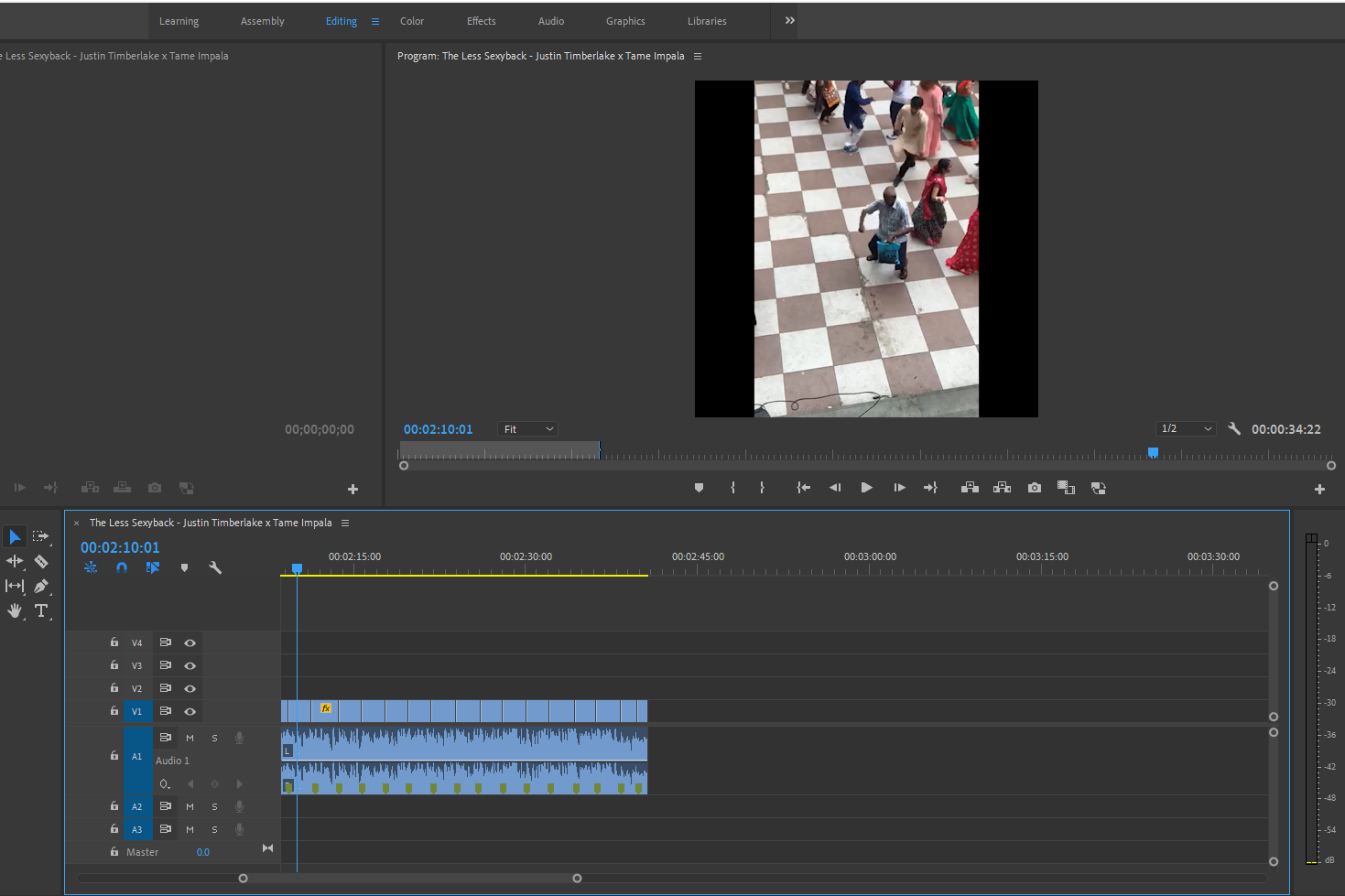Mute track A1

point(190,738)
